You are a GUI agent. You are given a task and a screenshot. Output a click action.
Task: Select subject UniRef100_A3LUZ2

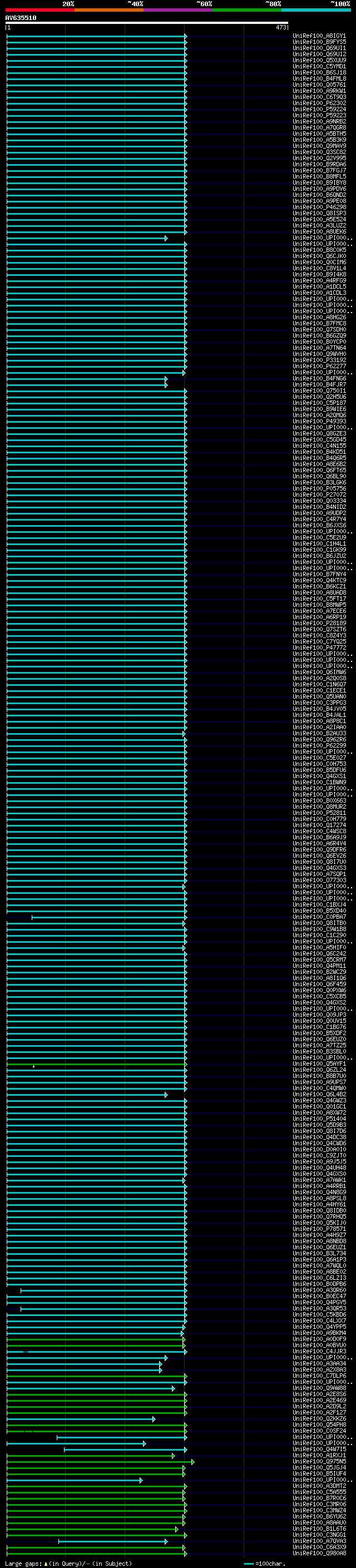tap(319, 226)
